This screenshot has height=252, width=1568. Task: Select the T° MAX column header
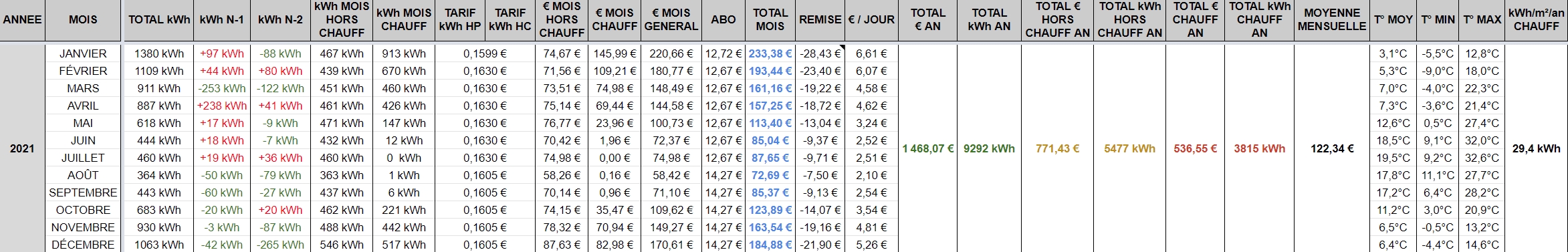(1482, 20)
